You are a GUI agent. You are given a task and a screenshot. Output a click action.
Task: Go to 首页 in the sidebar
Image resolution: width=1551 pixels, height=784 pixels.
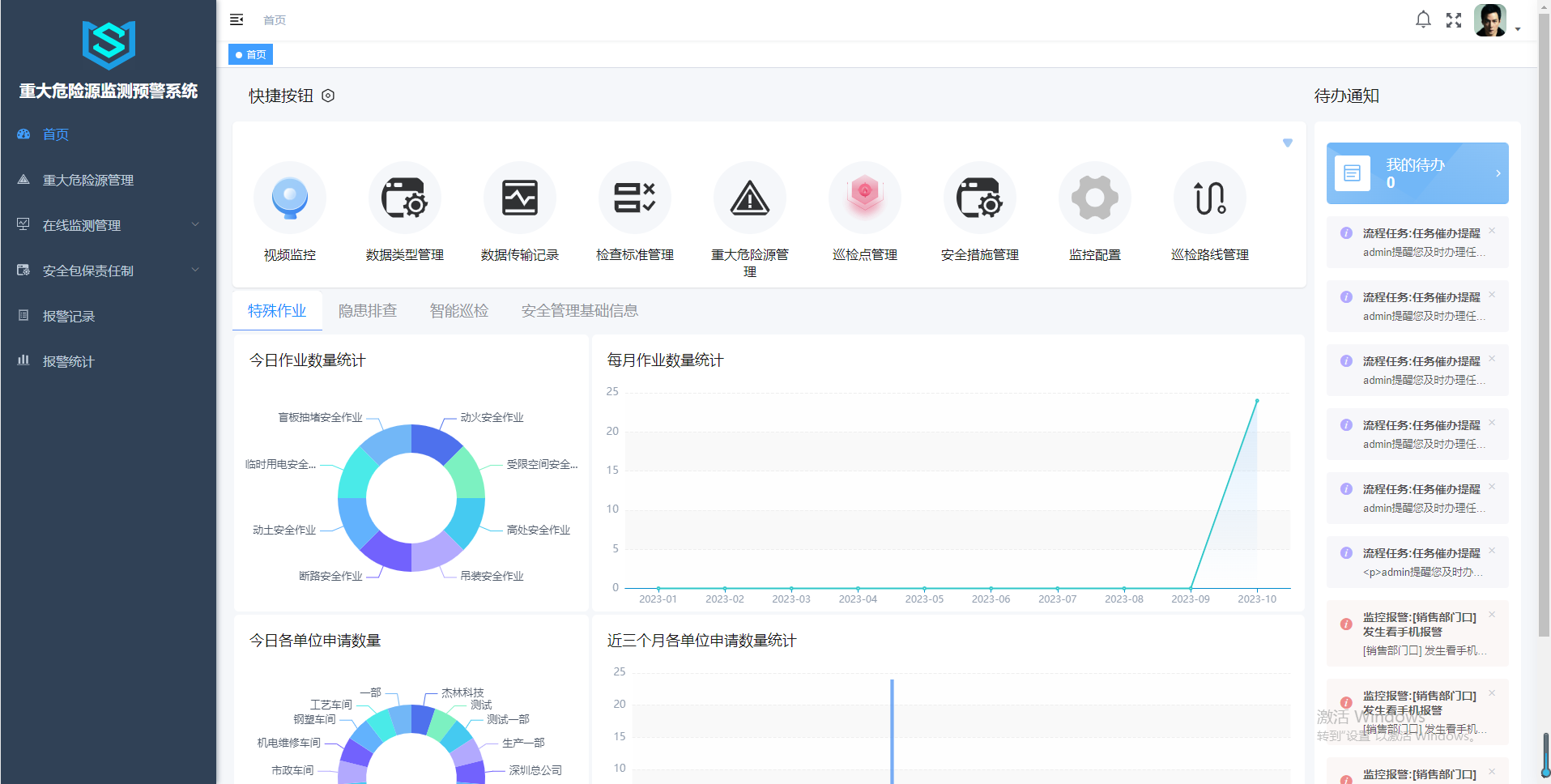(x=109, y=134)
